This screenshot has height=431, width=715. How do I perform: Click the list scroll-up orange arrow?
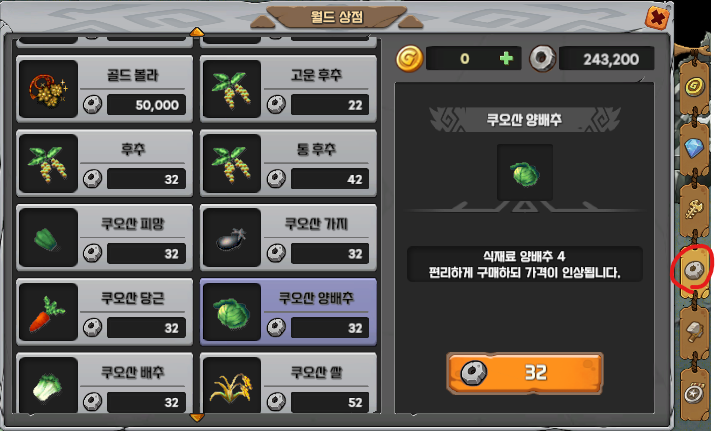pos(197,31)
